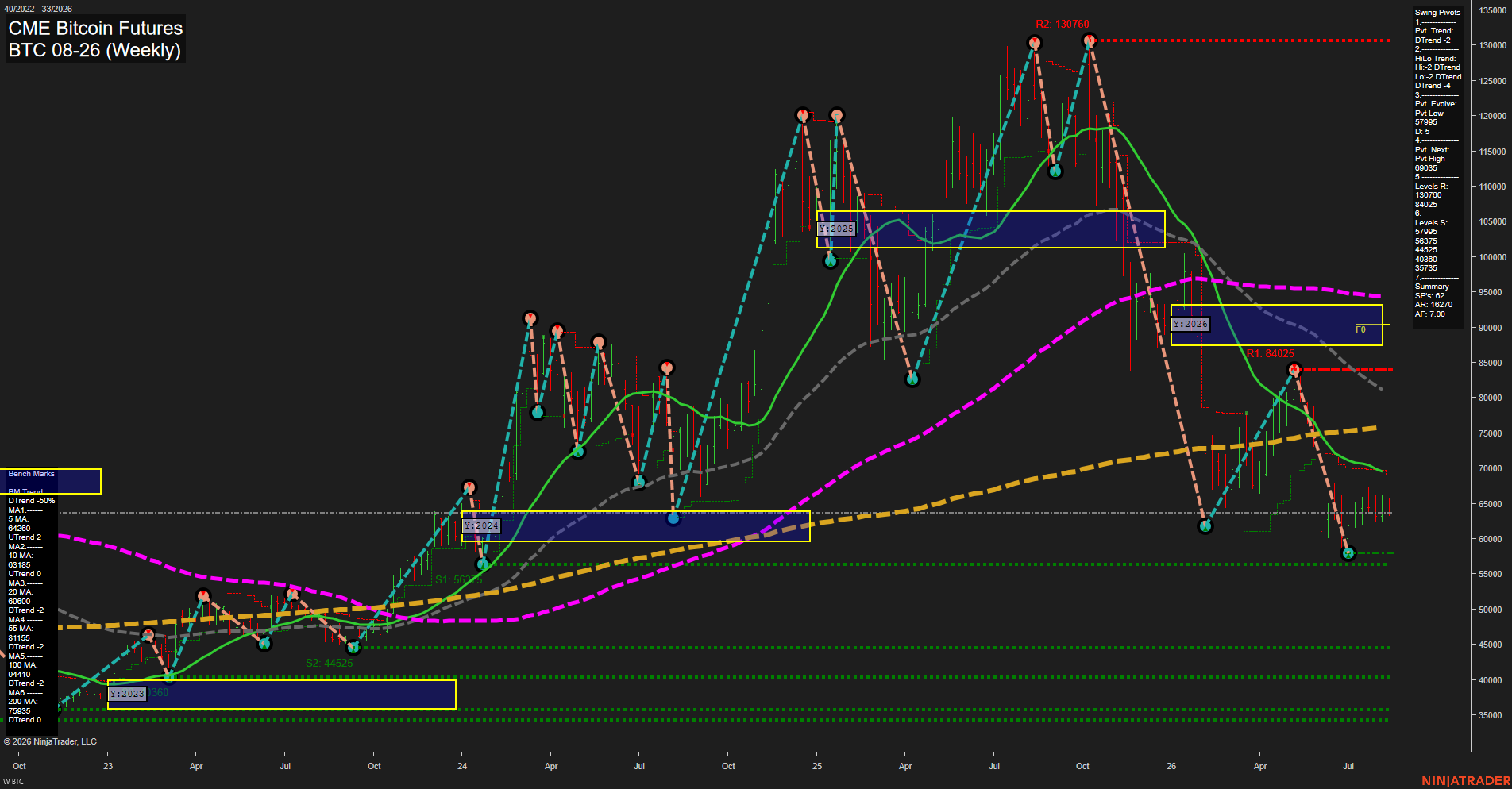Click the BTC 08-26 (Weekly) subtitle

pos(94,50)
